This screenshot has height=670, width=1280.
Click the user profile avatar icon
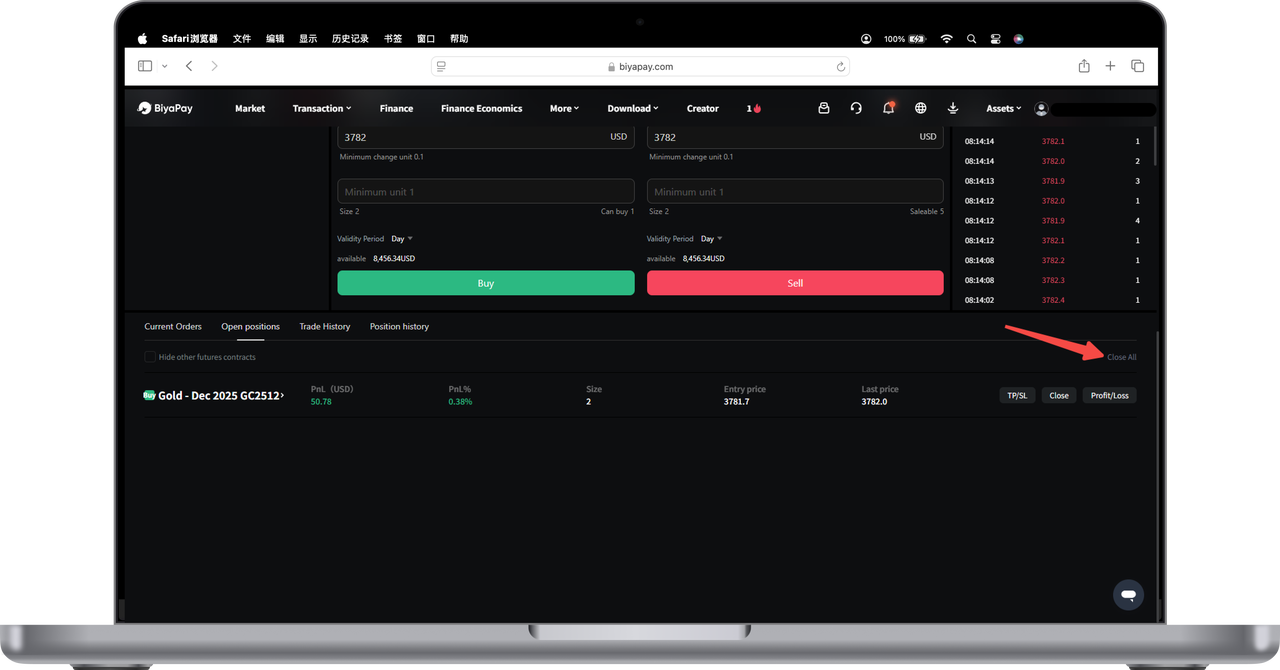1041,108
